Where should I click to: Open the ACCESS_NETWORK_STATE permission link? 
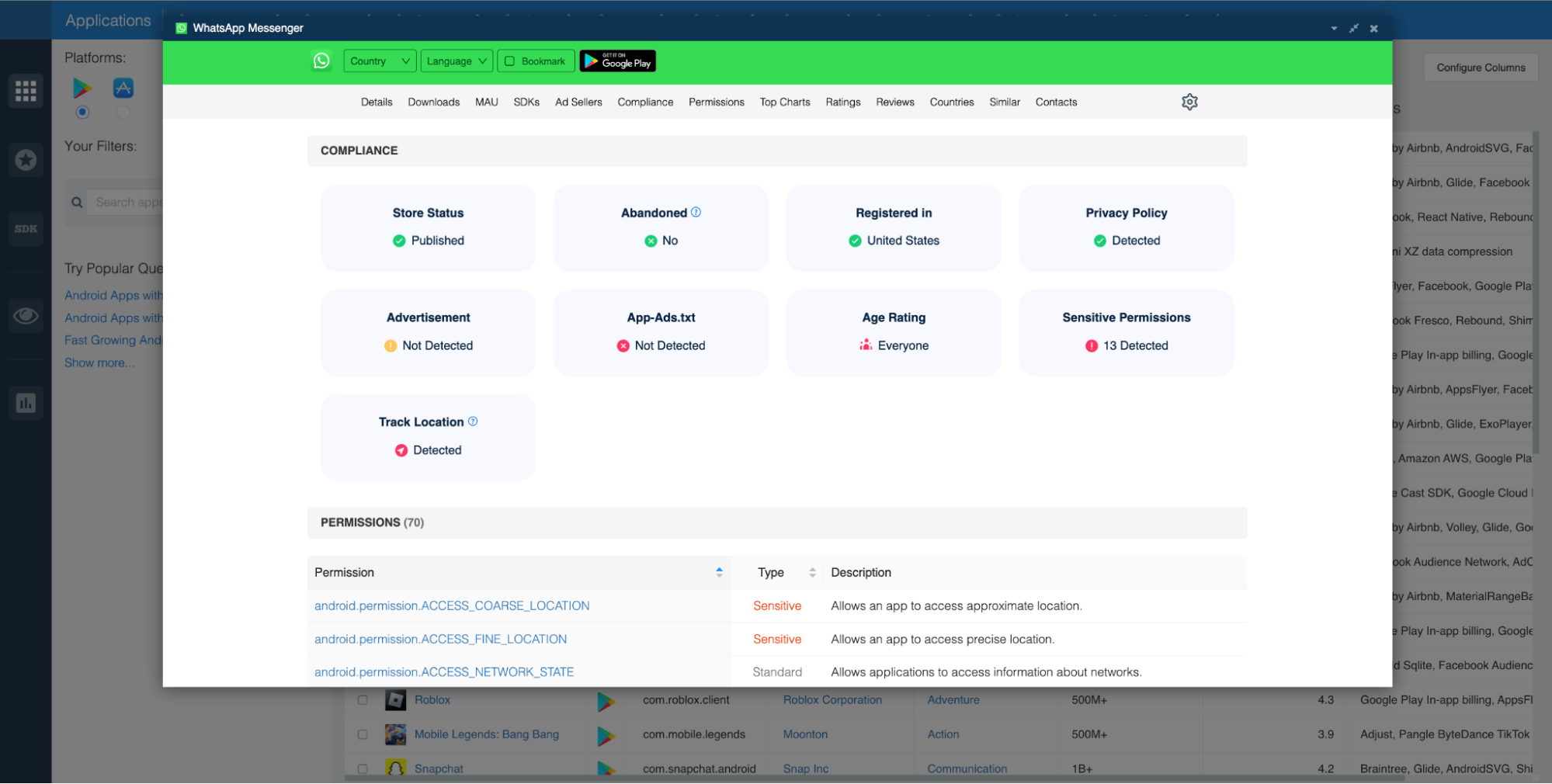[x=444, y=672]
